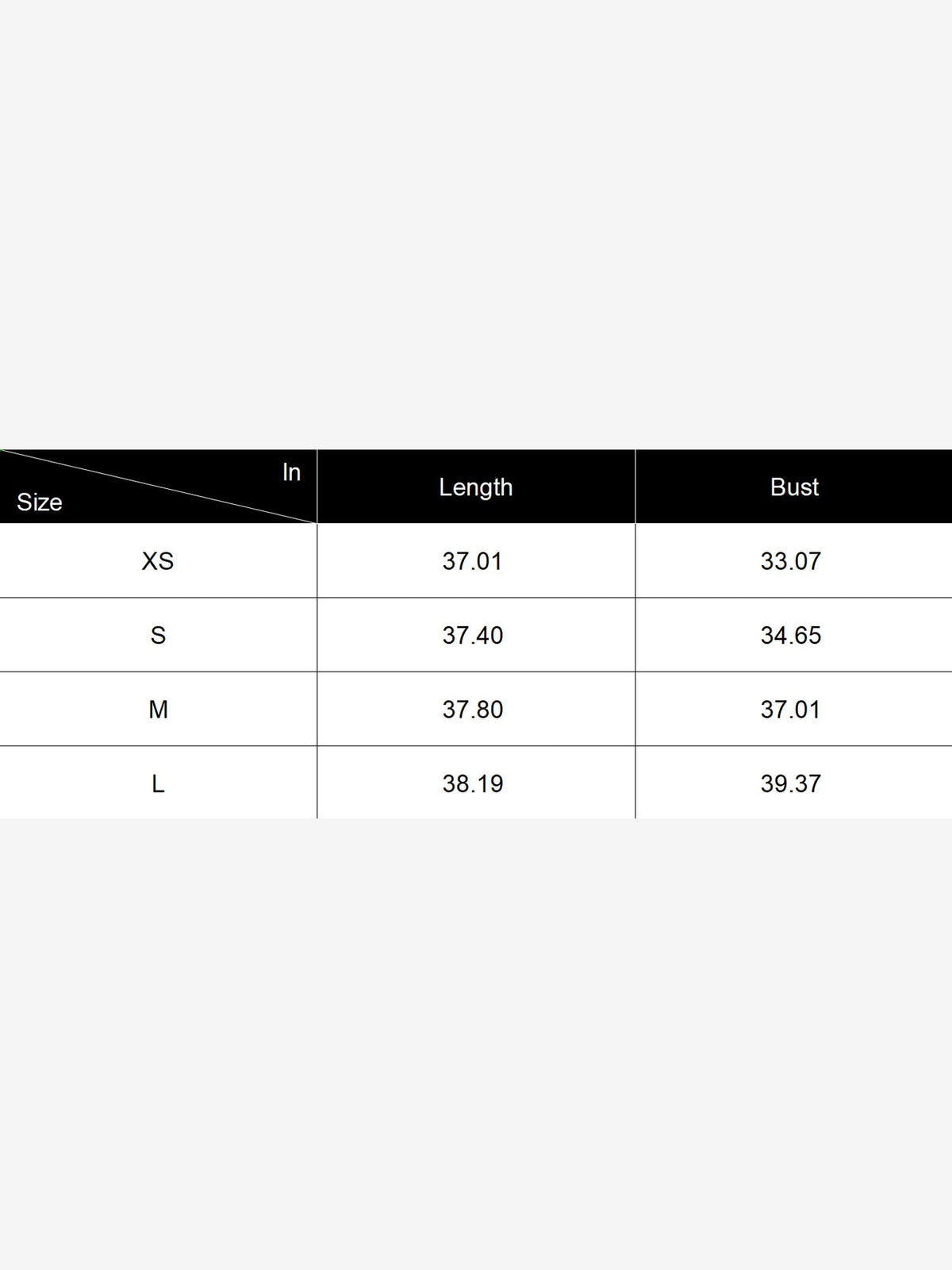Click the Length column header
The width and height of the screenshot is (952, 1270).
click(476, 487)
